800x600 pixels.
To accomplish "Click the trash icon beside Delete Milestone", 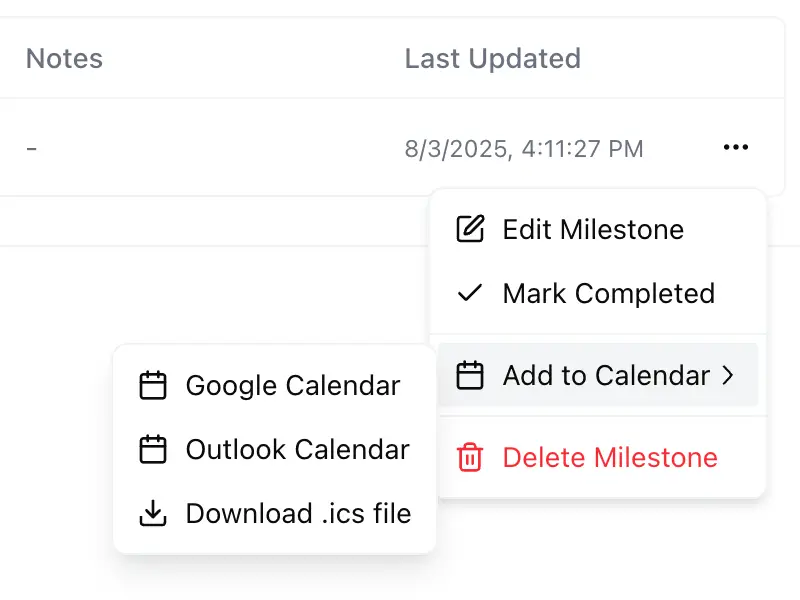I will click(469, 457).
